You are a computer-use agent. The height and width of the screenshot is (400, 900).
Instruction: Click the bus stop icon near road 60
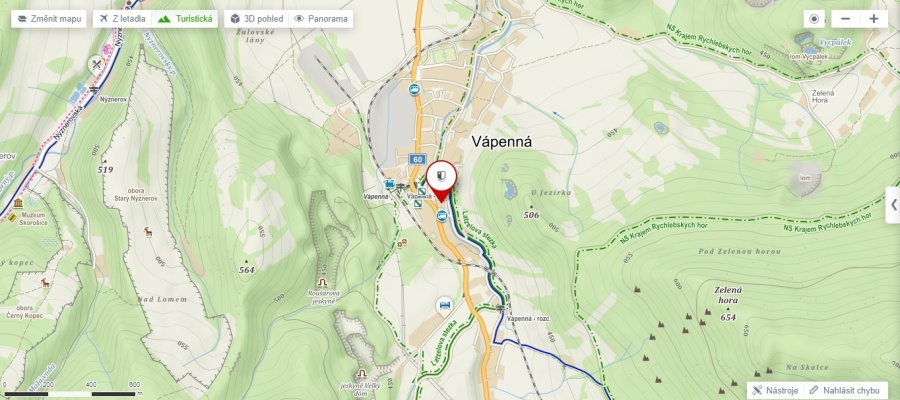tap(413, 89)
